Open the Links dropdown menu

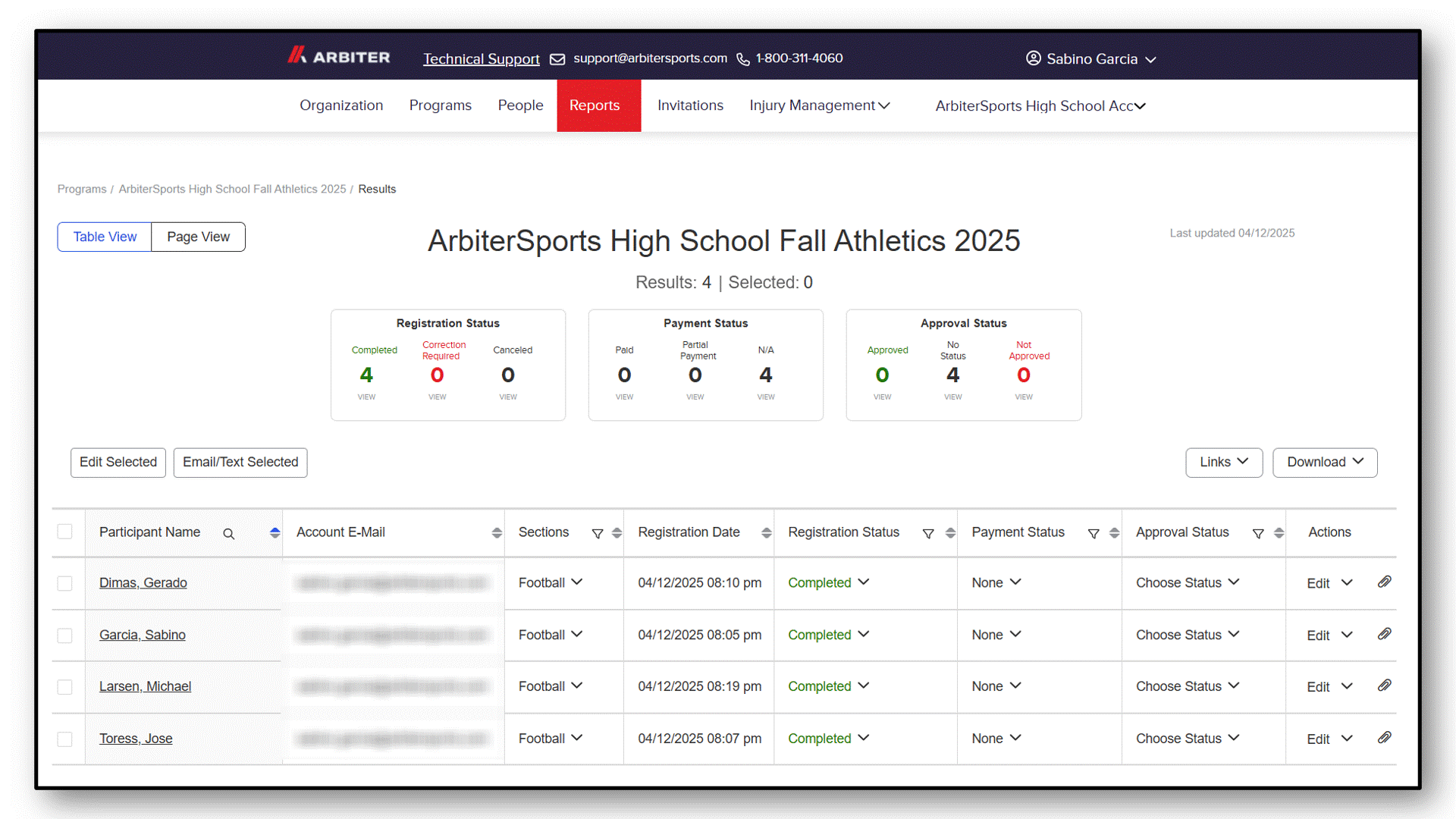point(1224,463)
